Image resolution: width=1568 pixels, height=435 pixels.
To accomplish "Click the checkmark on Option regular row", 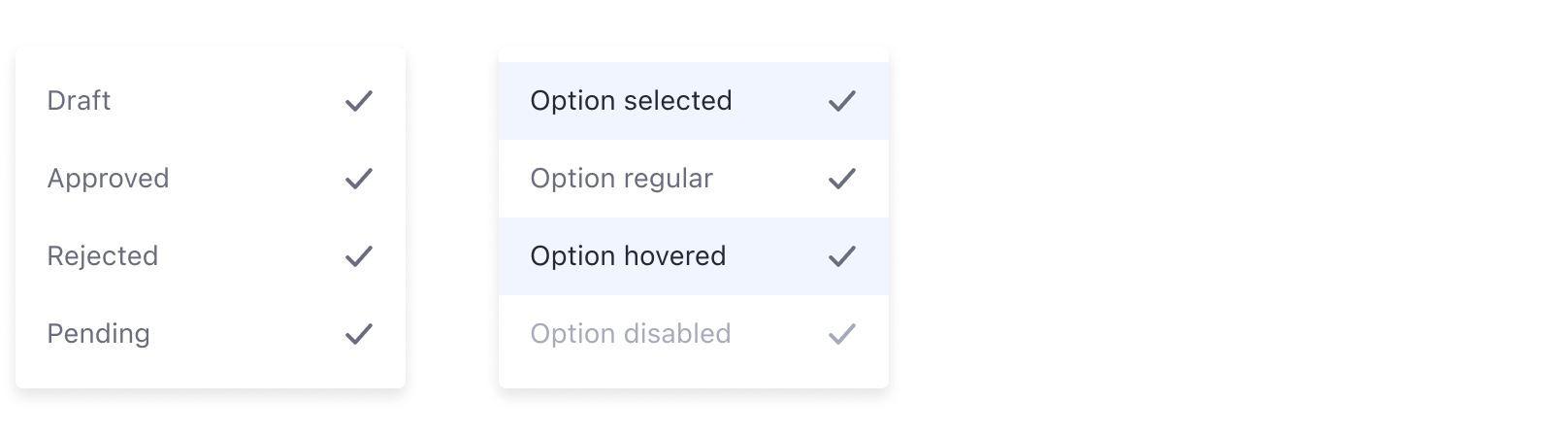I will [841, 179].
